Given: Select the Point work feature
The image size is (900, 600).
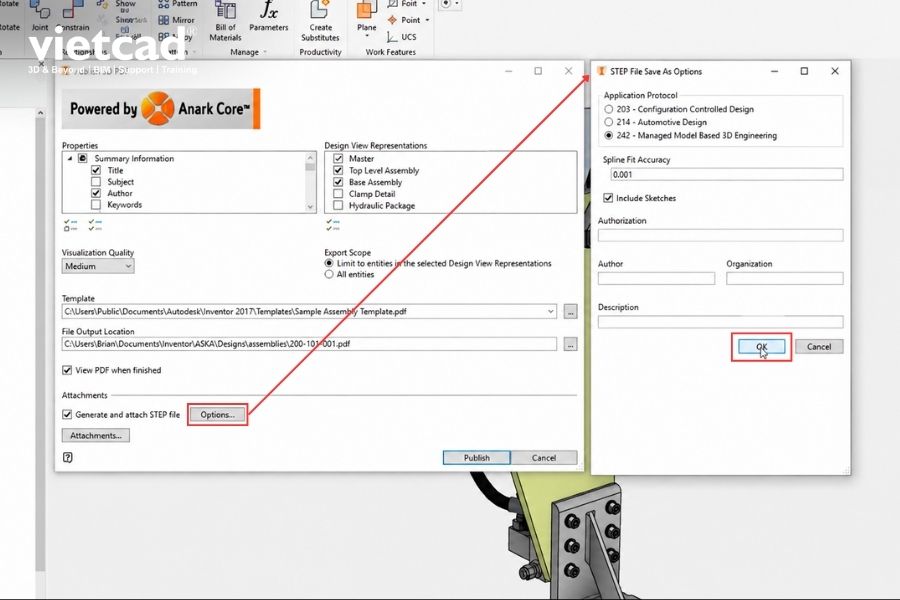Looking at the screenshot, I should point(404,20).
